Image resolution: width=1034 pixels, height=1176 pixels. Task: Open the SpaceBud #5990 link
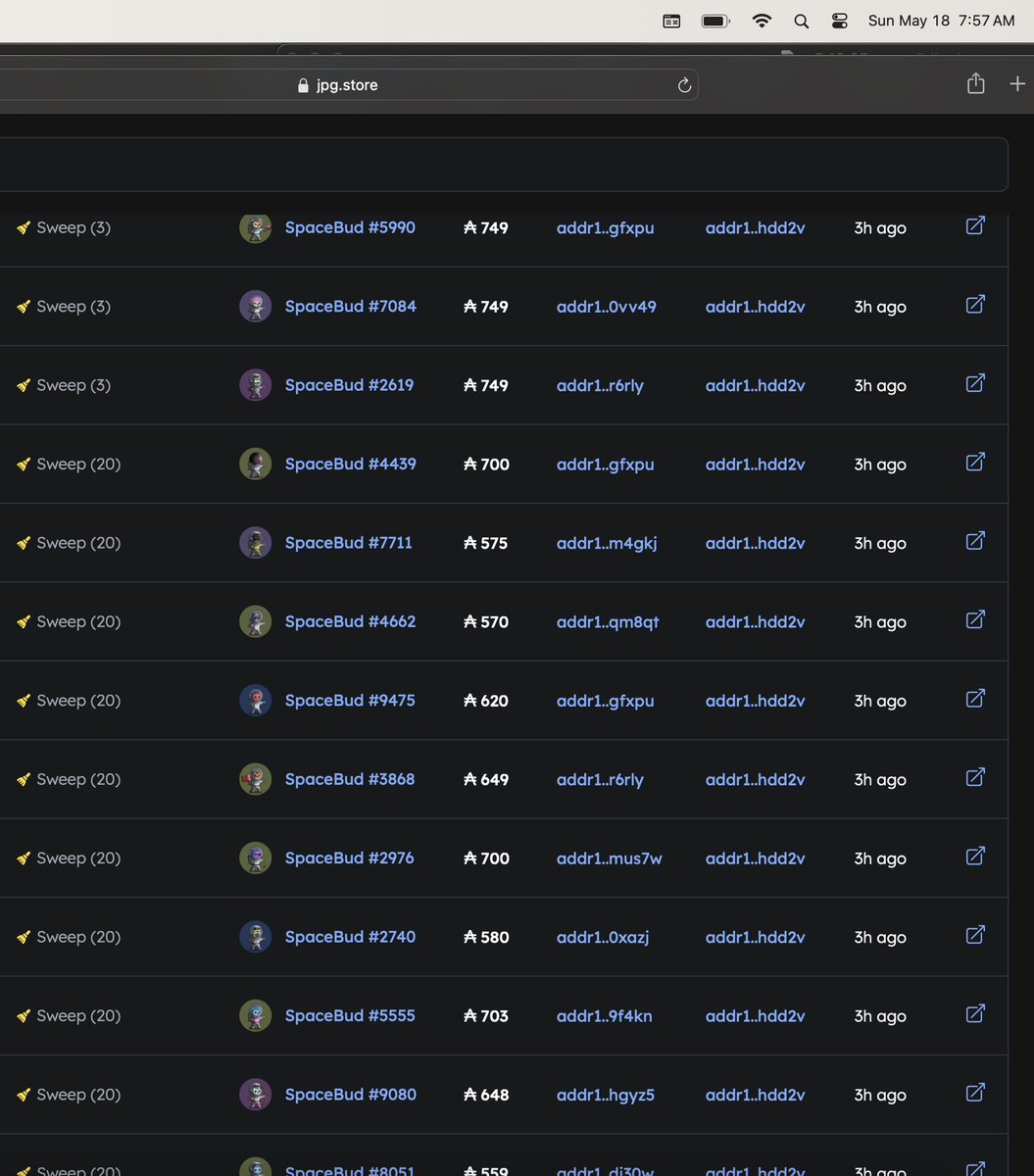[350, 227]
